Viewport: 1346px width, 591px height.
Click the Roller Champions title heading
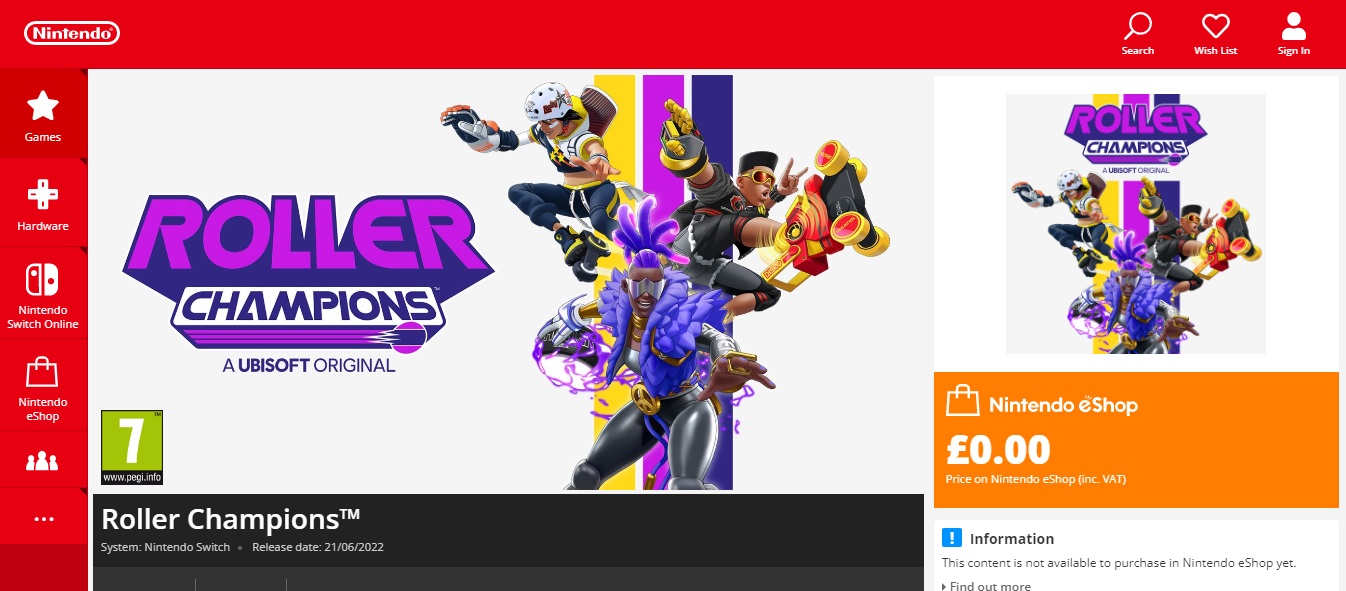231,519
